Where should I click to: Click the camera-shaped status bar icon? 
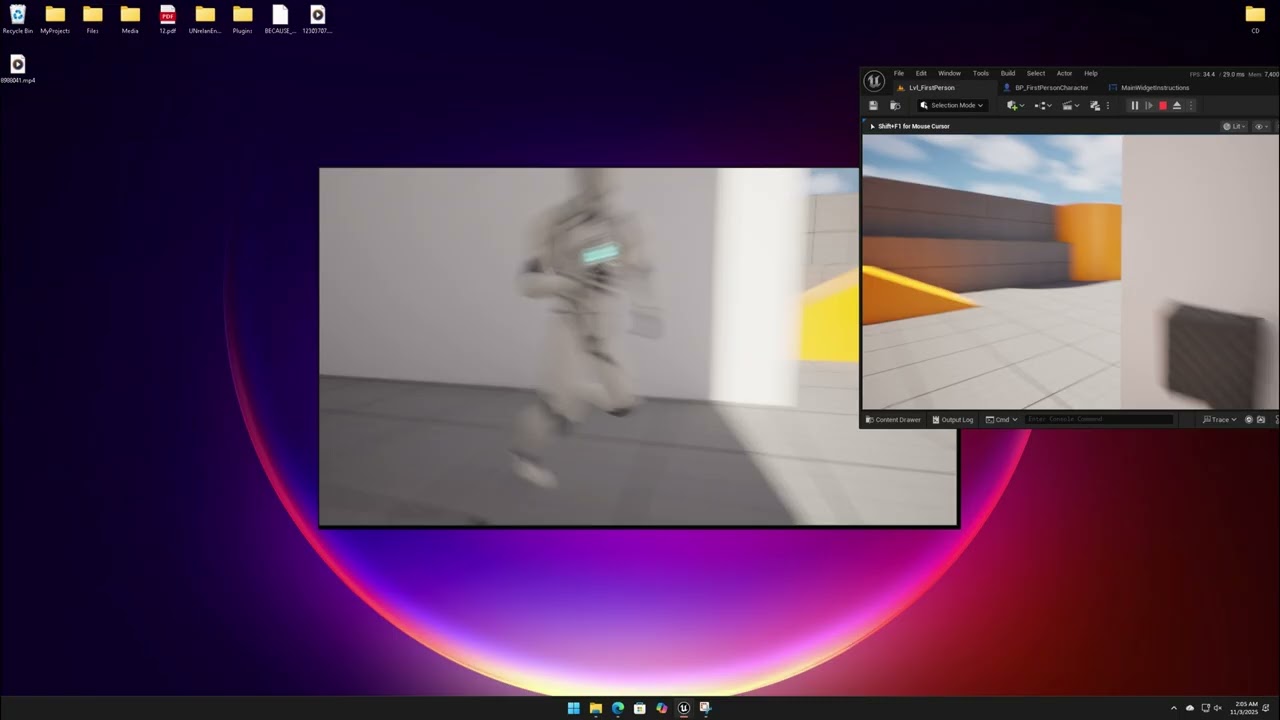(1261, 419)
